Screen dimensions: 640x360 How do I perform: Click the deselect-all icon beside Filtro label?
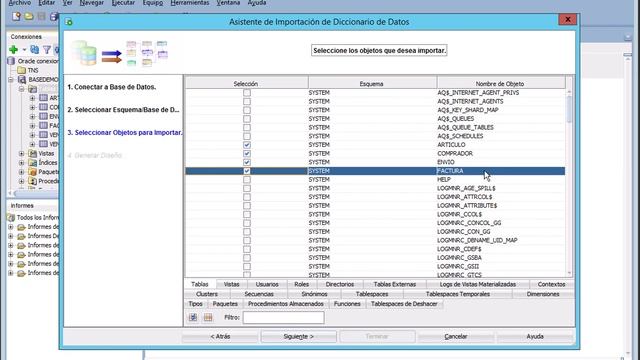pos(208,317)
